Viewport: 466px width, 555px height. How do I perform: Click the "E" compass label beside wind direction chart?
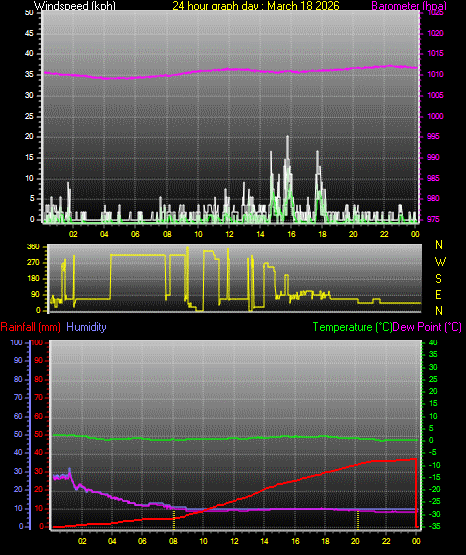438,294
